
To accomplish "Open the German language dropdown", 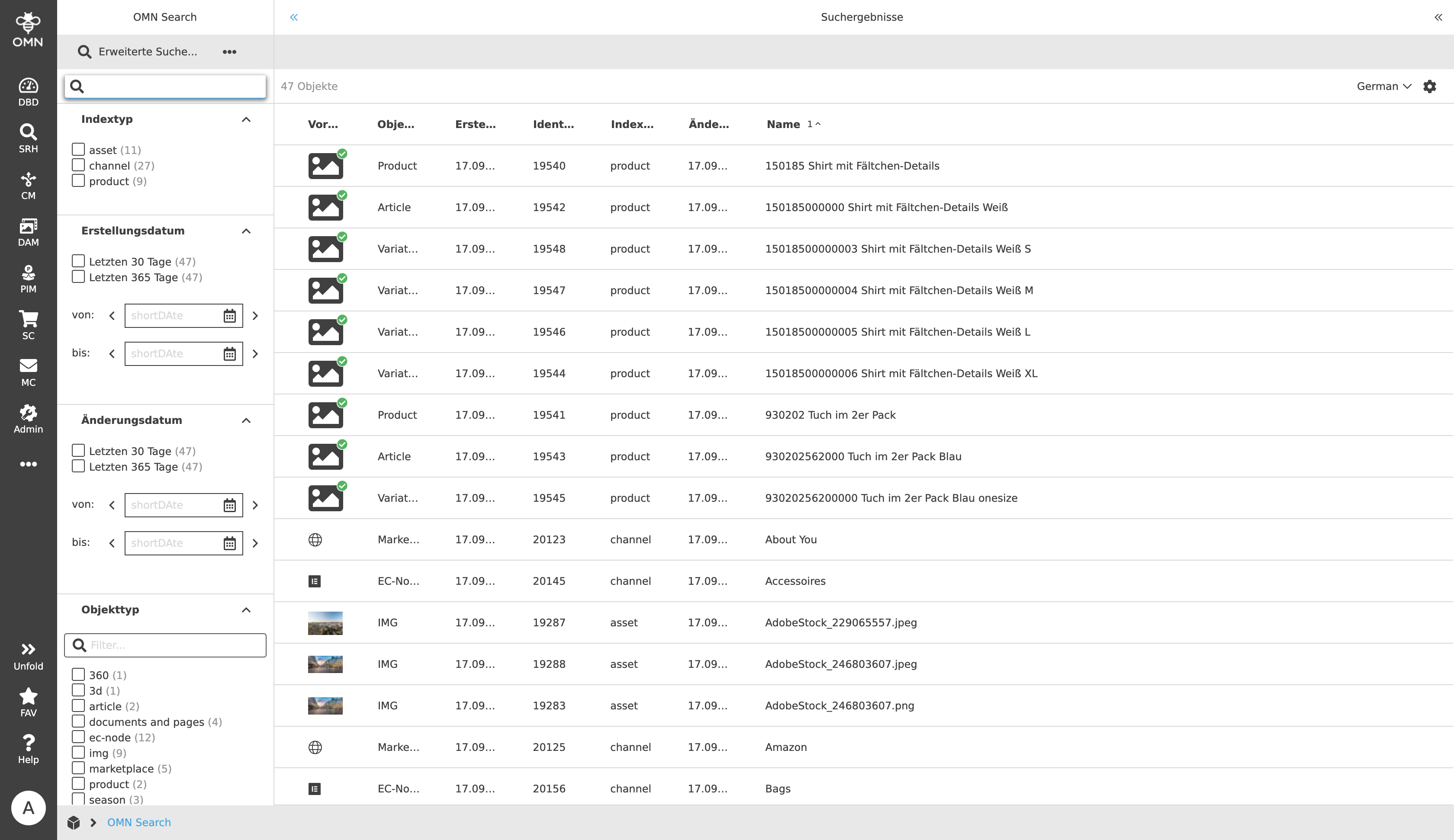I will pyautogui.click(x=1383, y=87).
